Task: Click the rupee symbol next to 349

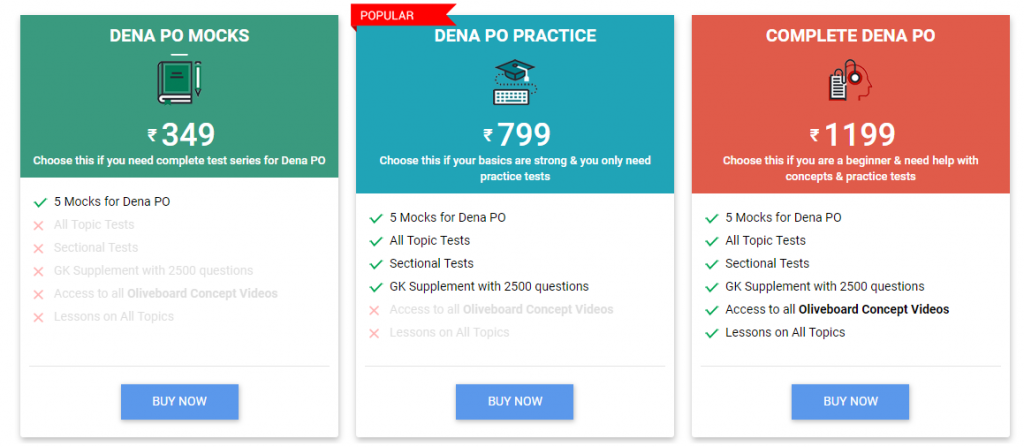Action: coord(152,135)
